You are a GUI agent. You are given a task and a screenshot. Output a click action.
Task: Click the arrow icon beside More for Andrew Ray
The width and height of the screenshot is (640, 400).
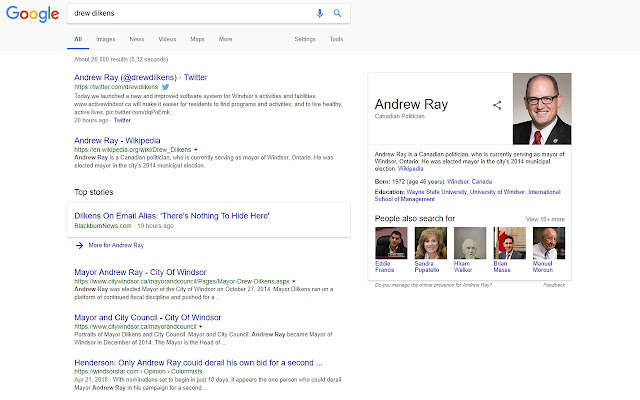point(79,245)
